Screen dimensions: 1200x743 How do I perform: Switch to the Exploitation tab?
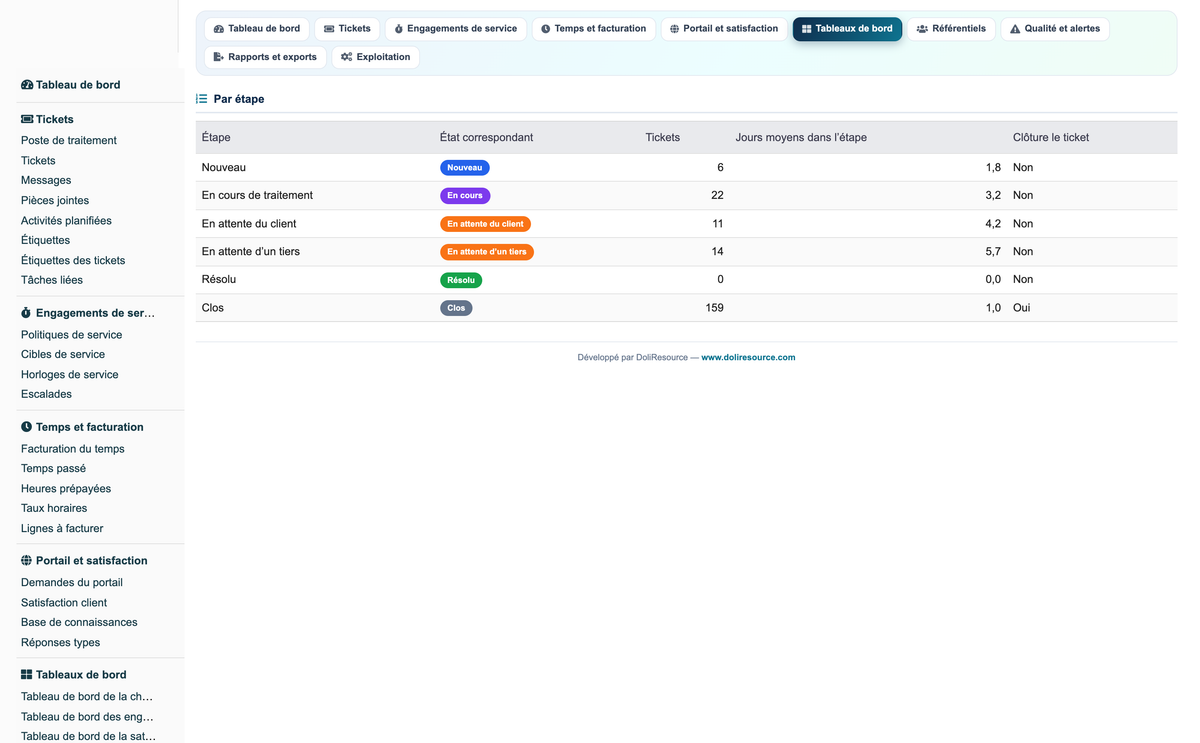click(x=376, y=57)
